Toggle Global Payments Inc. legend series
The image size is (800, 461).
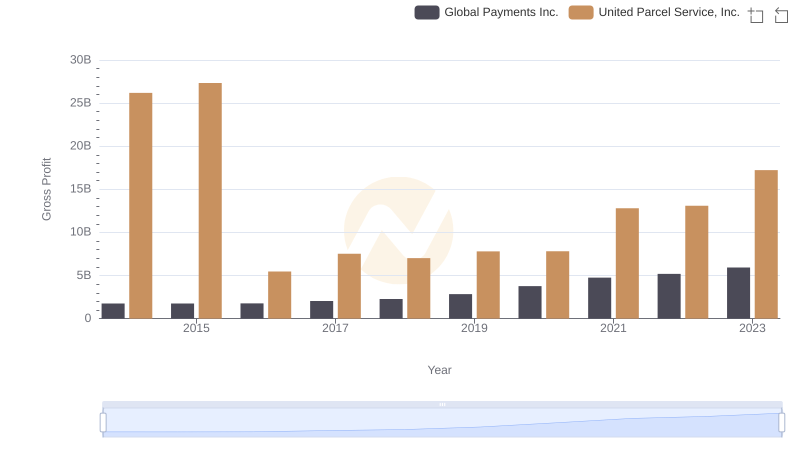tap(486, 12)
